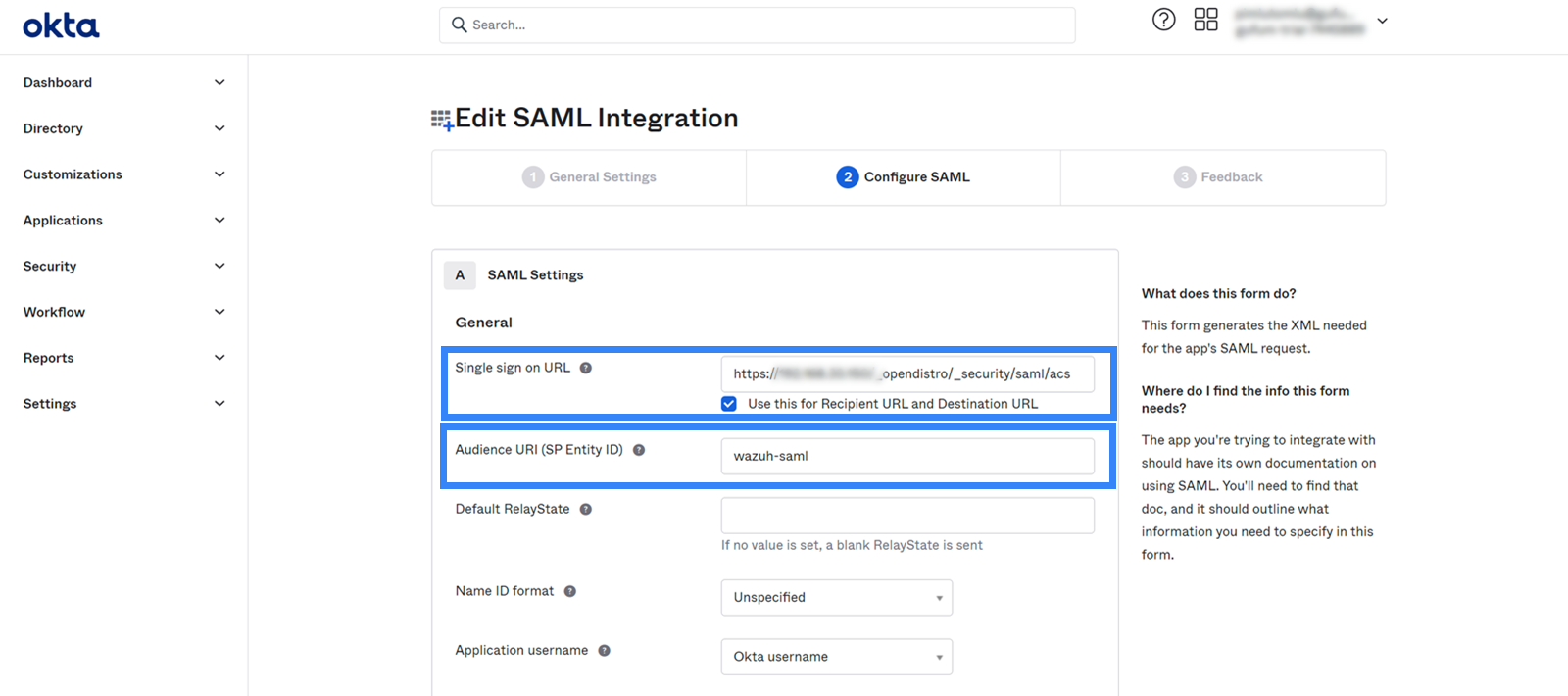The image size is (1568, 696).
Task: Expand the Customizations menu
Action: (x=123, y=174)
